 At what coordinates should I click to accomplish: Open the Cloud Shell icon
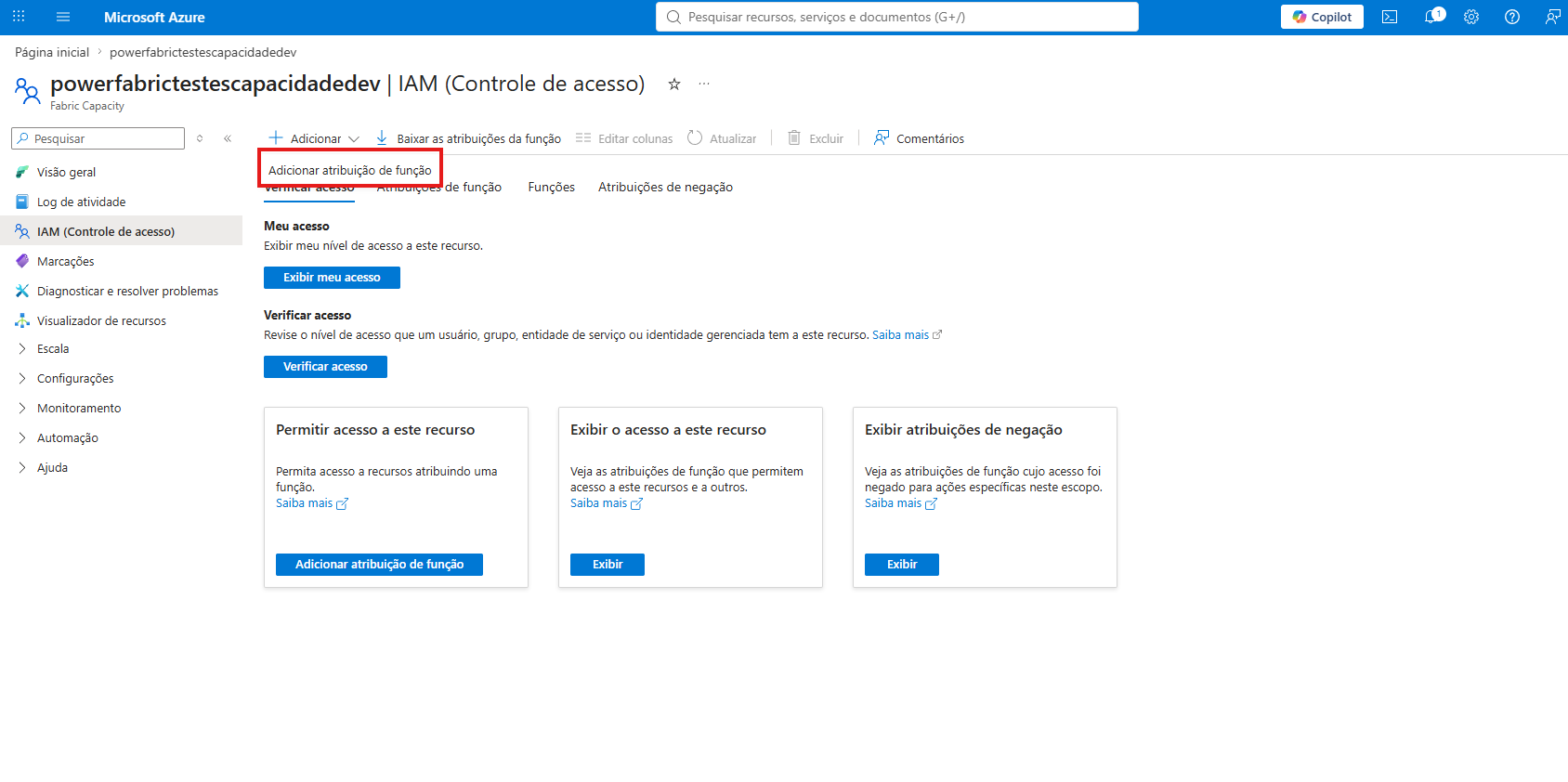pos(1390,17)
